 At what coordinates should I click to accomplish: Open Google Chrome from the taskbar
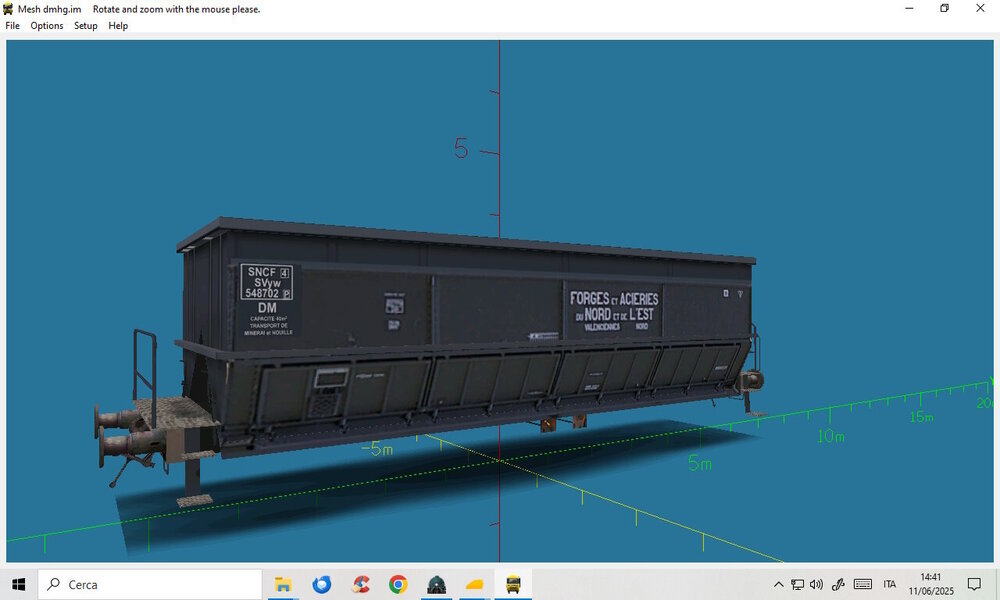399,584
